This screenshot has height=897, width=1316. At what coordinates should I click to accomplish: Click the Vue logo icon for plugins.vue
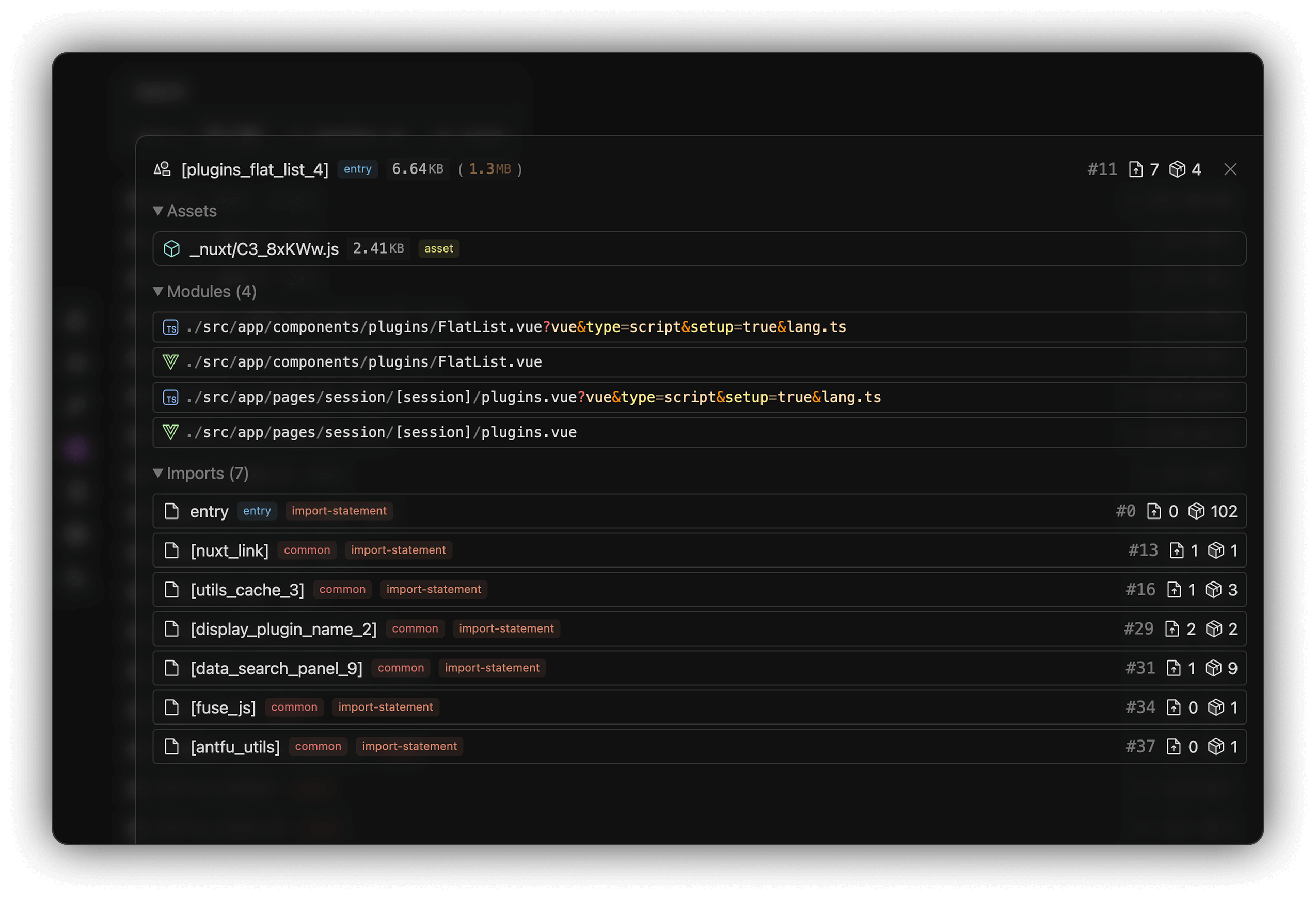(170, 433)
